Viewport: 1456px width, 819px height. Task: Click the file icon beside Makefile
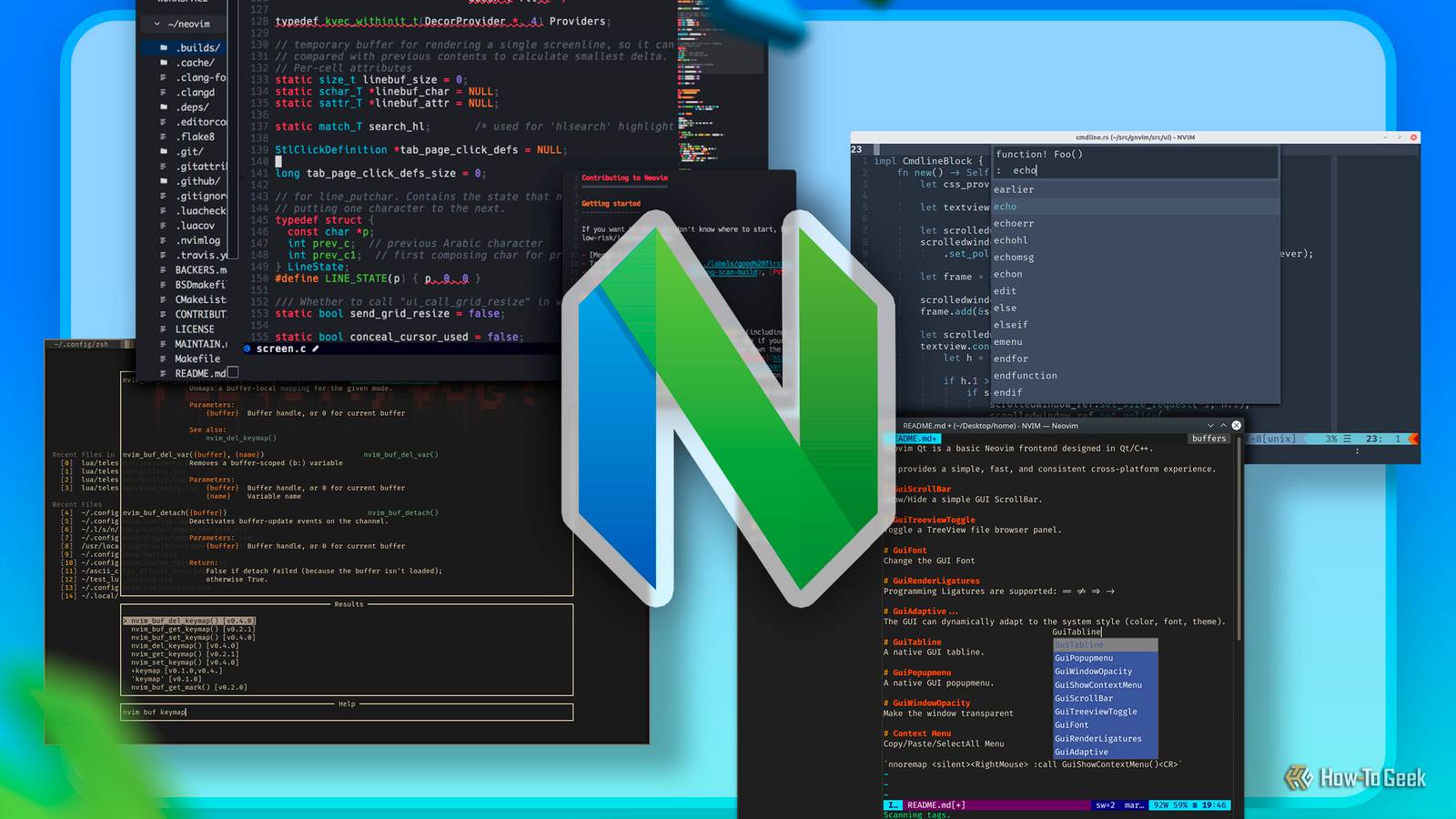click(x=163, y=359)
